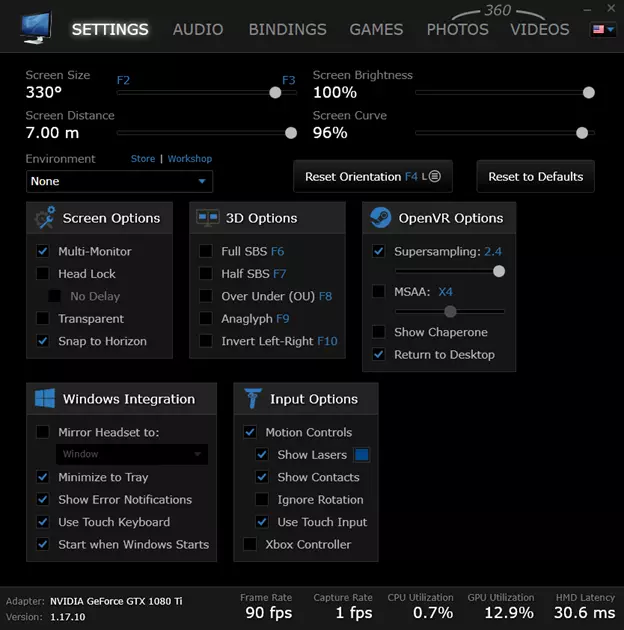Enable the Anaglyph checkbox
The height and width of the screenshot is (630, 624).
click(x=206, y=319)
